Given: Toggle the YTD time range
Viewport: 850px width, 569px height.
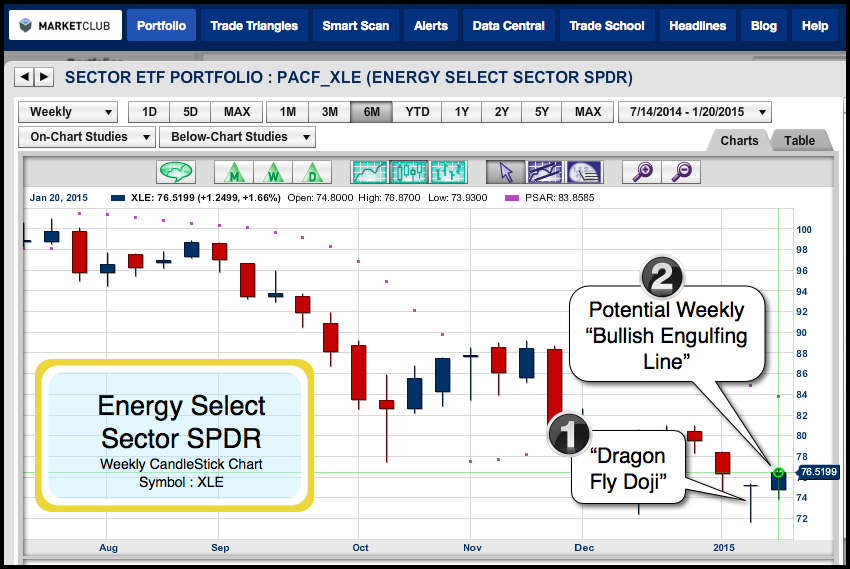Looking at the screenshot, I should pyautogui.click(x=417, y=112).
